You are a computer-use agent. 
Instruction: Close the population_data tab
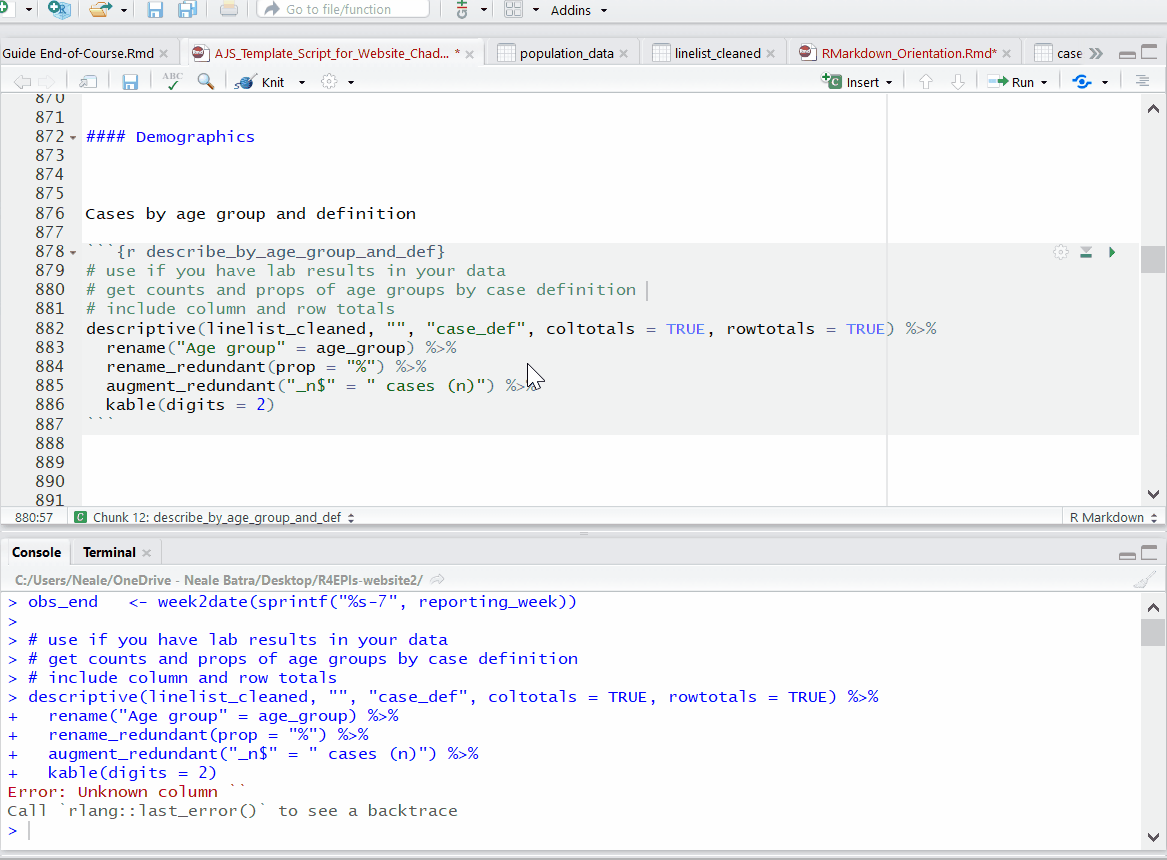pyautogui.click(x=624, y=54)
